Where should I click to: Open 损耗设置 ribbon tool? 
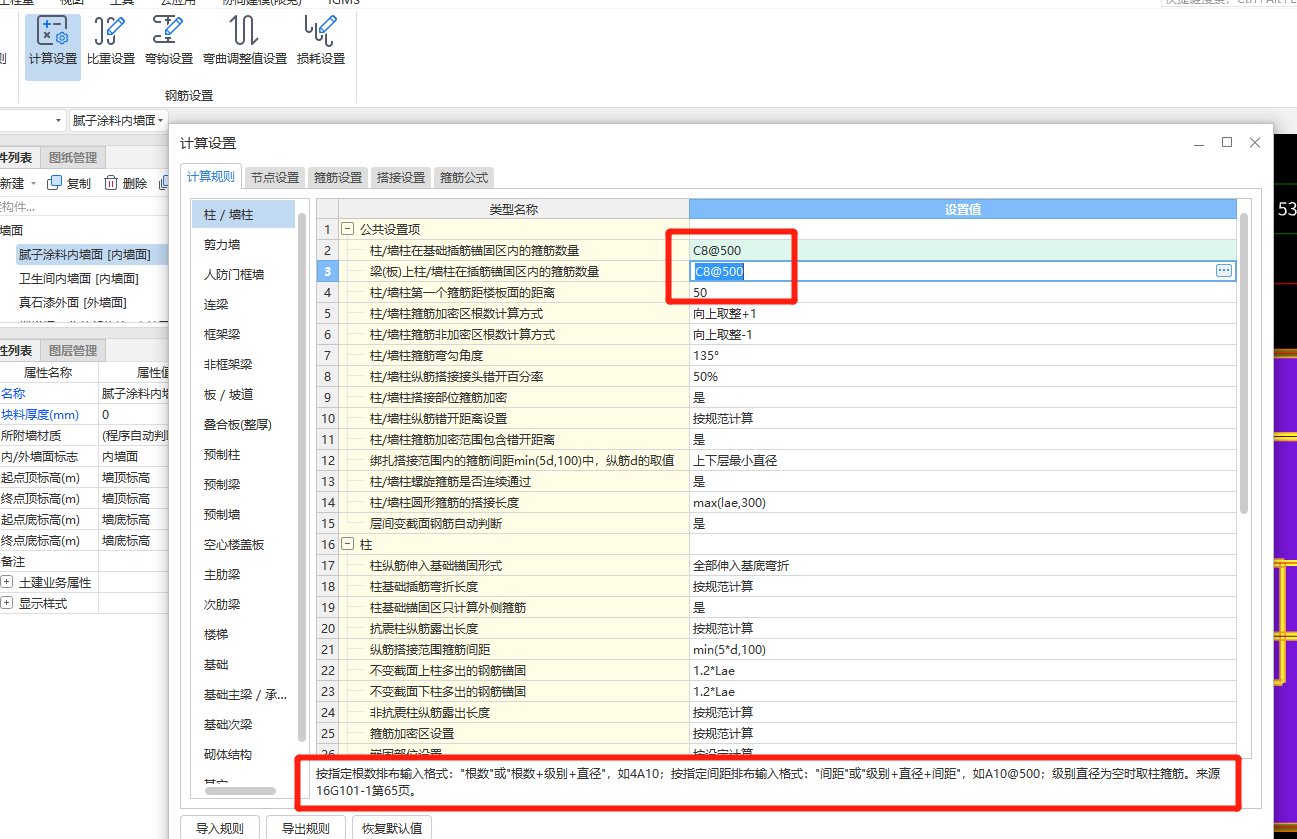coord(321,42)
